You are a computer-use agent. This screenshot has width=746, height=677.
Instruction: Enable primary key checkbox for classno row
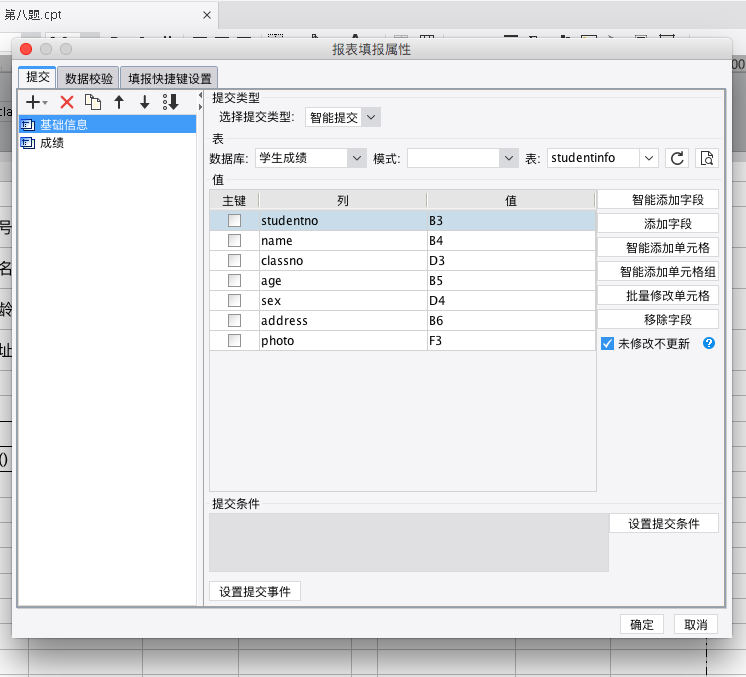[234, 260]
